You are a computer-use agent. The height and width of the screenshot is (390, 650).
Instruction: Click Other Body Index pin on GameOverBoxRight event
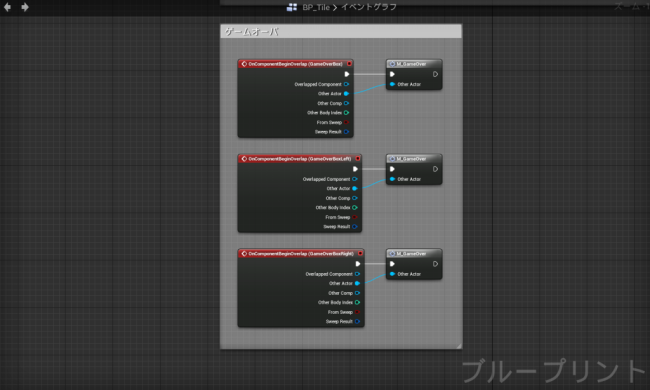(x=357, y=303)
